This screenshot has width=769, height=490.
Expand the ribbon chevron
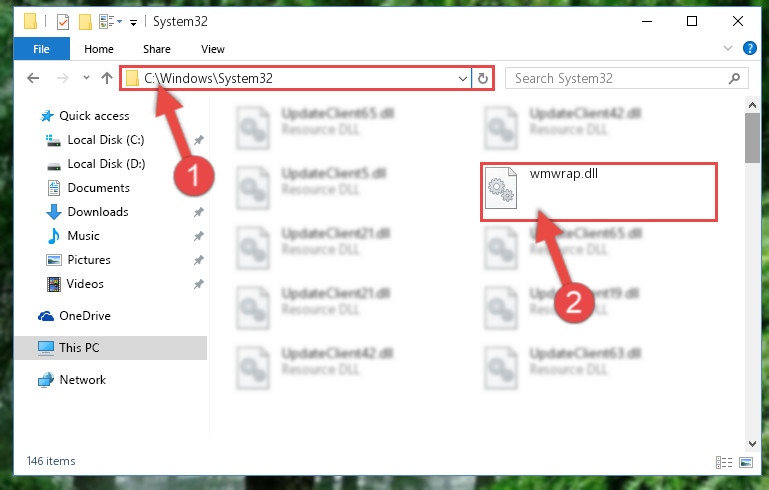point(728,48)
